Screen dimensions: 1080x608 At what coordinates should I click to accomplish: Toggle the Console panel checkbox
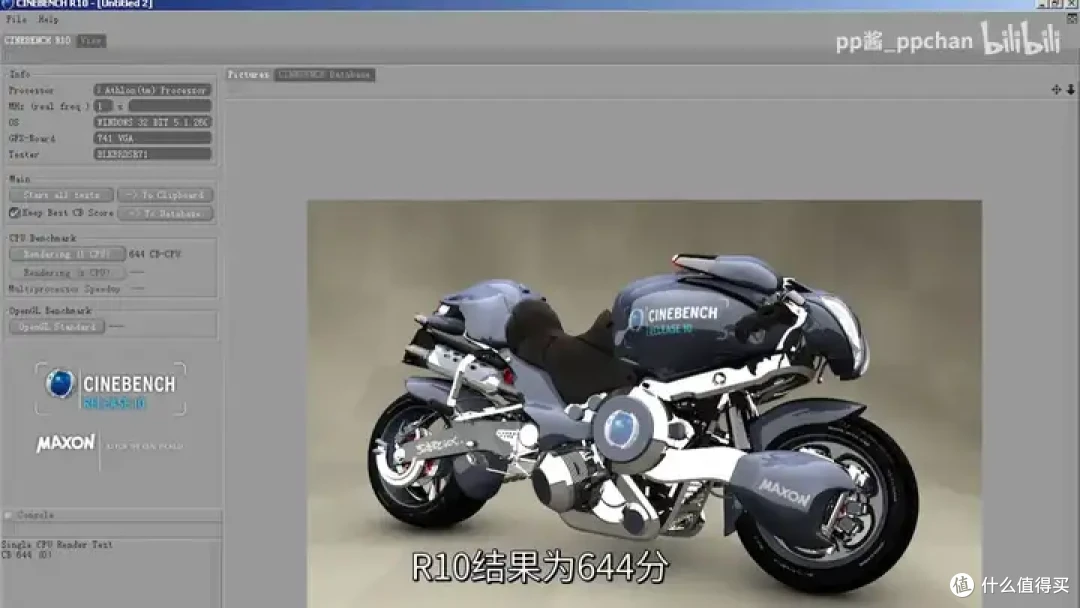coord(8,515)
